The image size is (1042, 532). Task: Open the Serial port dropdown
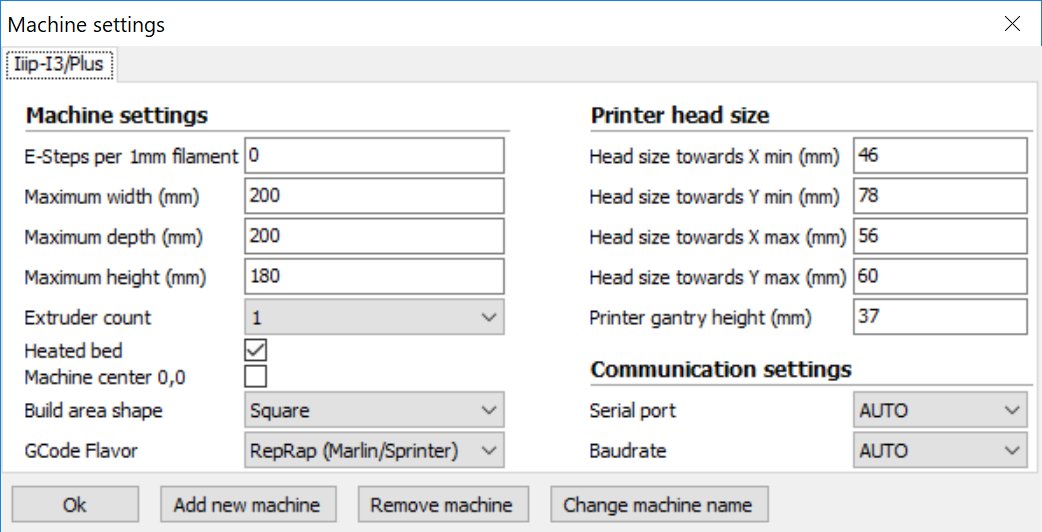tap(939, 410)
